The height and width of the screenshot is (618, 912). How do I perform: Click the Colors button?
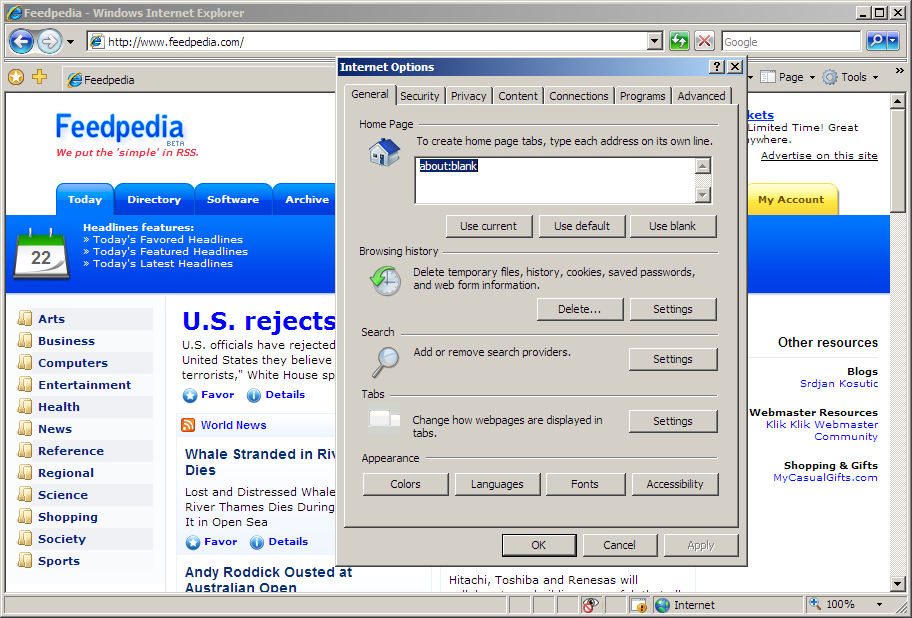click(405, 484)
